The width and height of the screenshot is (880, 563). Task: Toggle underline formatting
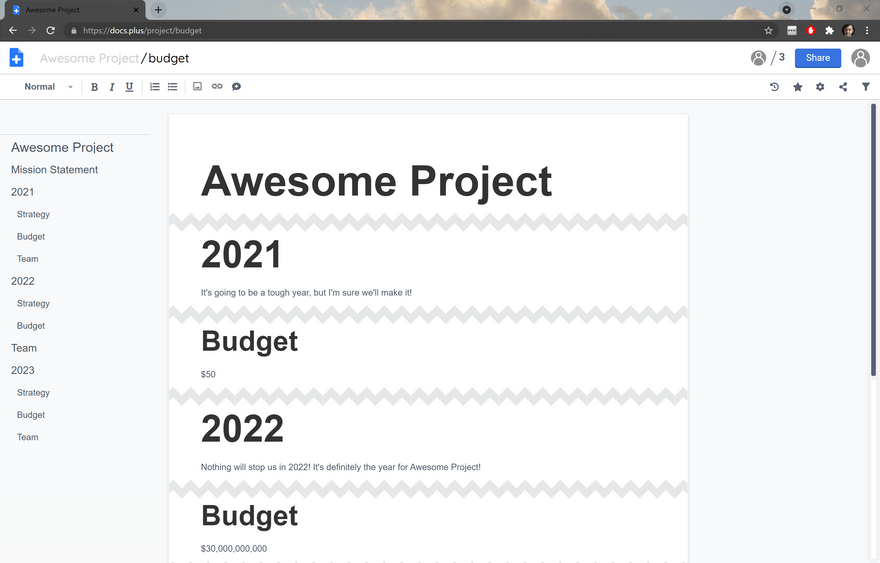(129, 87)
